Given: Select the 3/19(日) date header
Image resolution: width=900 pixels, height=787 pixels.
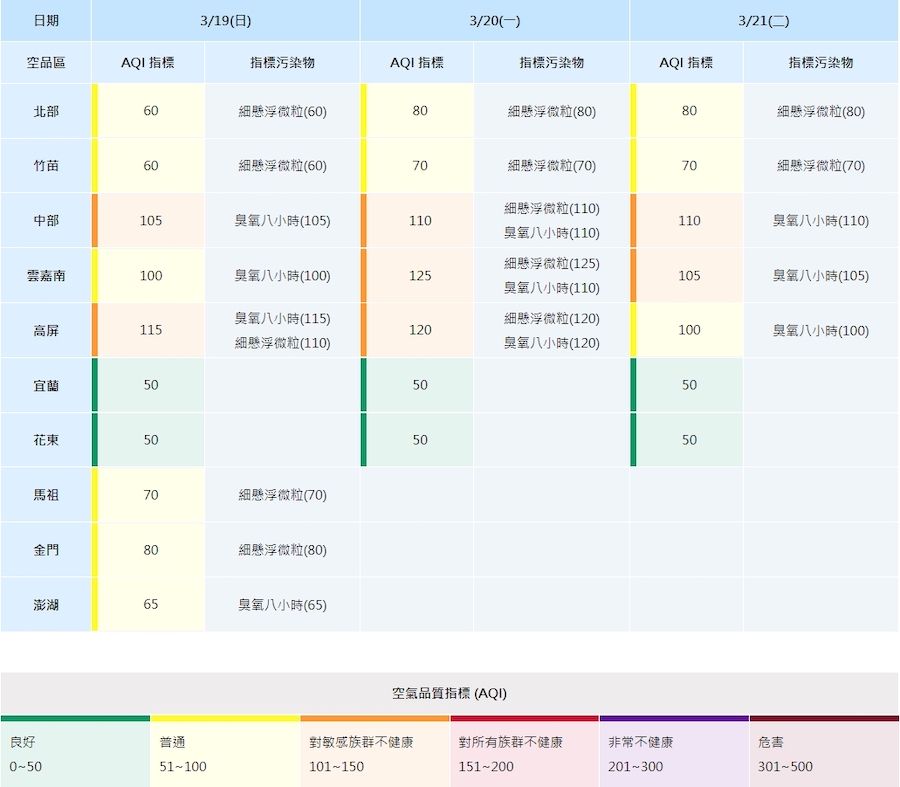Looking at the screenshot, I should pos(226,21).
